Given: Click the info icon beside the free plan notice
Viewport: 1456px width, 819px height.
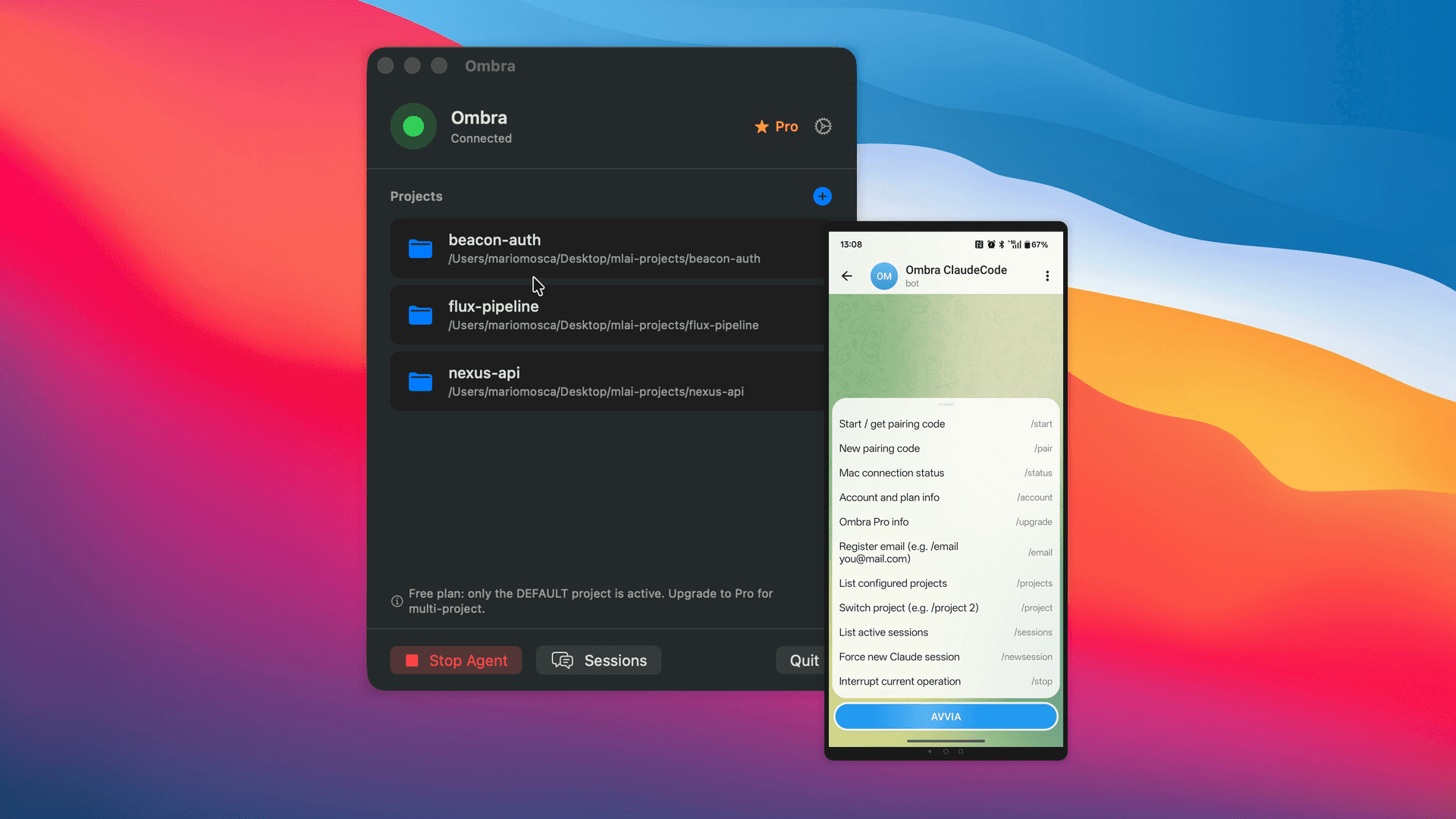Looking at the screenshot, I should [x=396, y=601].
